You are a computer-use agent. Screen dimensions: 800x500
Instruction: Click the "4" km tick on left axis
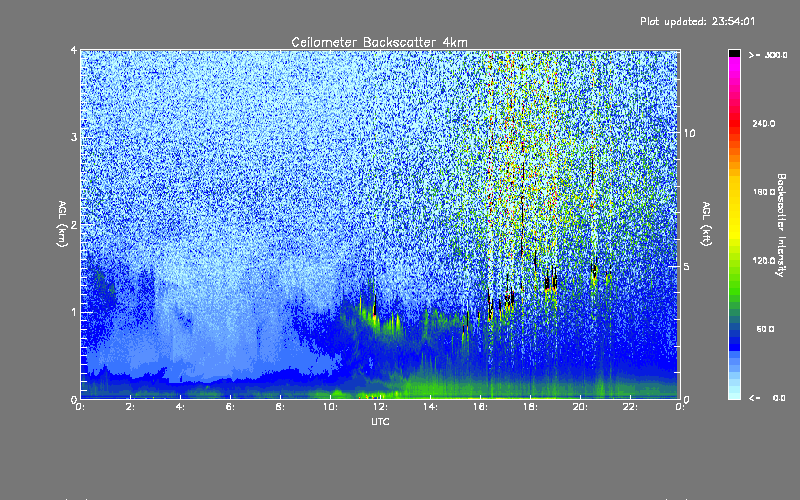click(x=74, y=51)
